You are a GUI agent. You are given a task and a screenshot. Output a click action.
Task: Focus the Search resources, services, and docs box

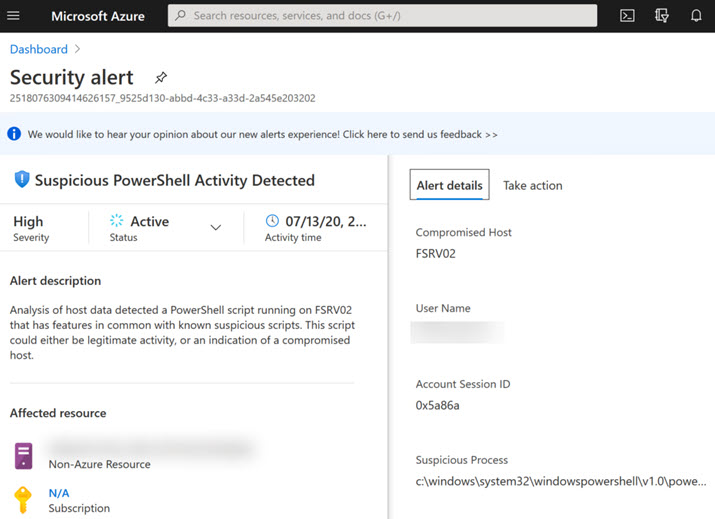pyautogui.click(x=382, y=16)
